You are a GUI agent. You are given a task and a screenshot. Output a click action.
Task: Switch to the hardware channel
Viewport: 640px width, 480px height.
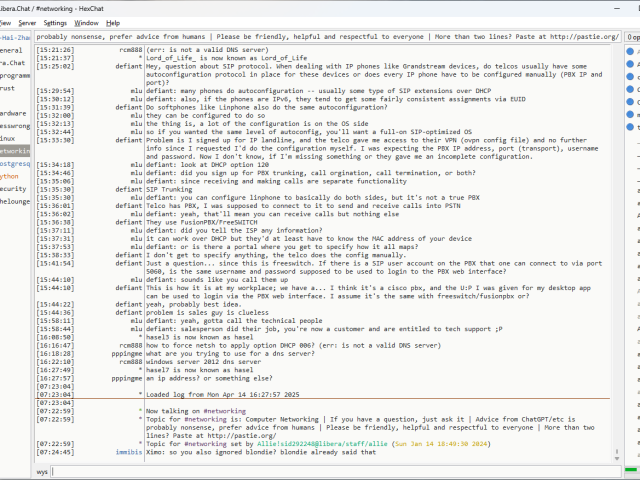click(x=13, y=113)
